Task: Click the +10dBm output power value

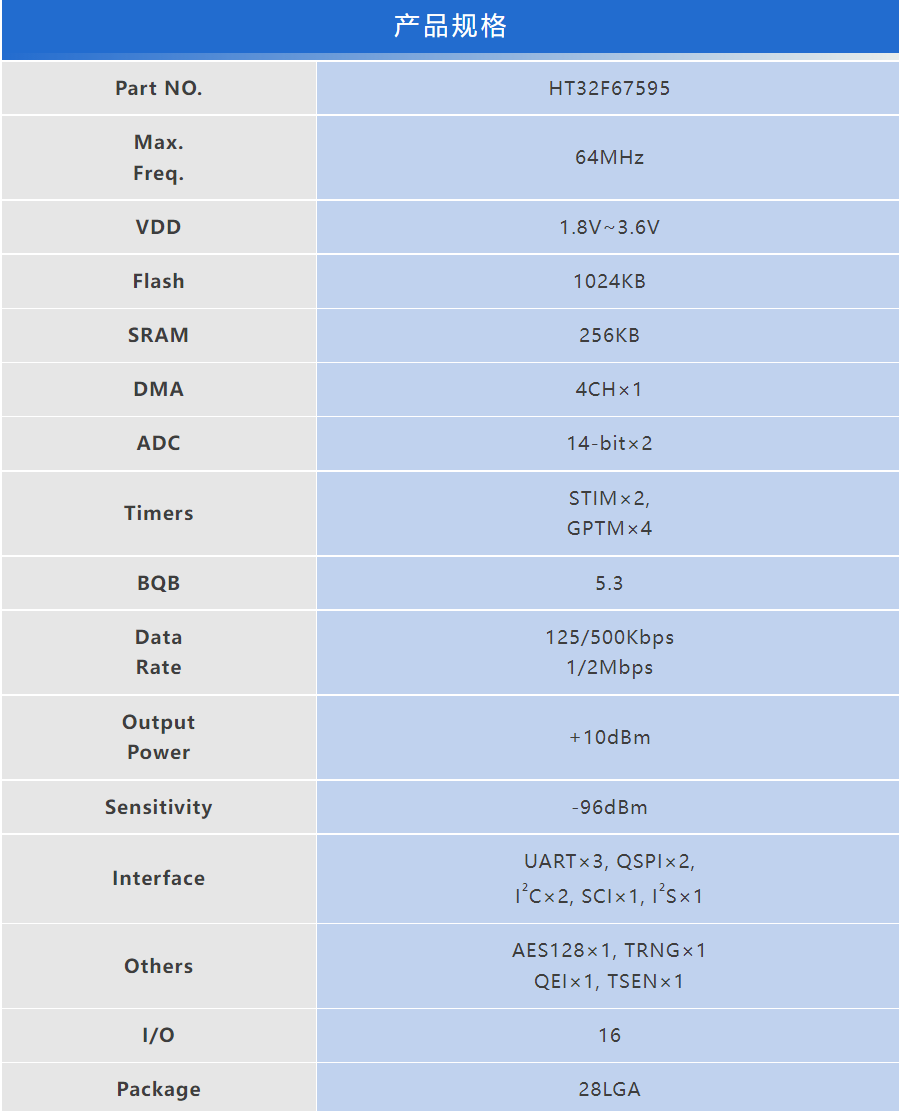Action: tap(609, 737)
